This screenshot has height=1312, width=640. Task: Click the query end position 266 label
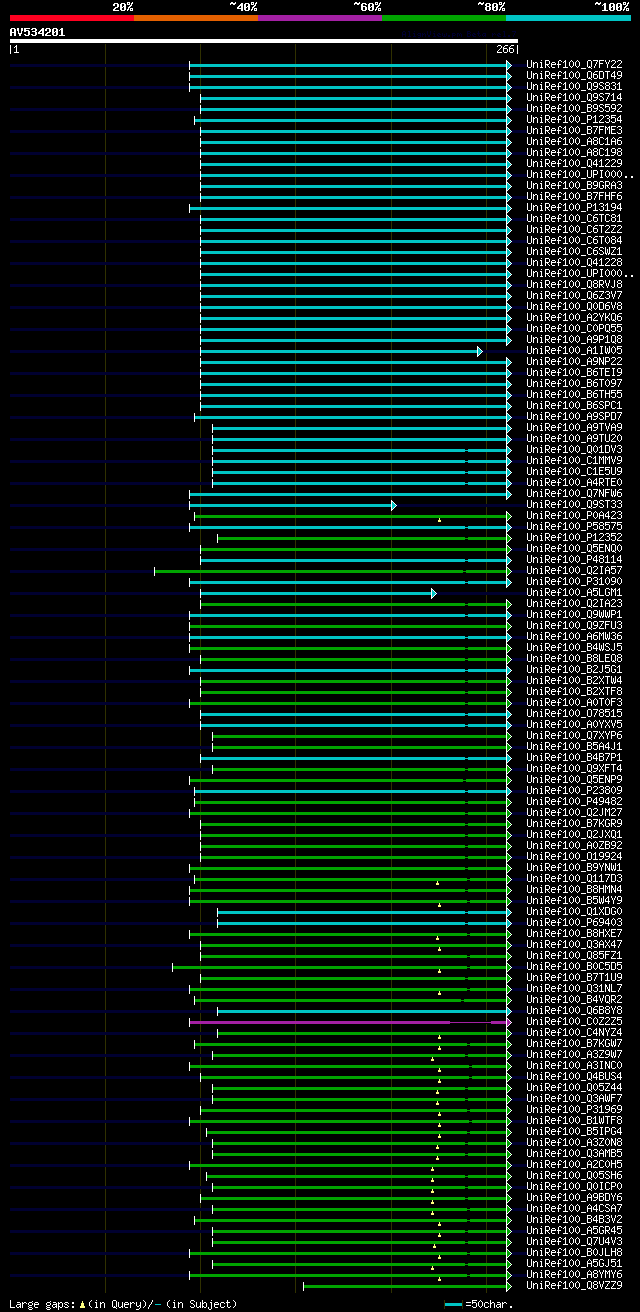click(504, 50)
